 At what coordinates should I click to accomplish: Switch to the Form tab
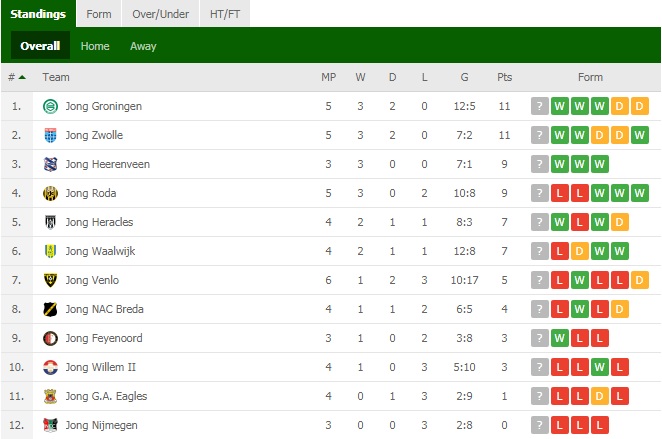(99, 14)
